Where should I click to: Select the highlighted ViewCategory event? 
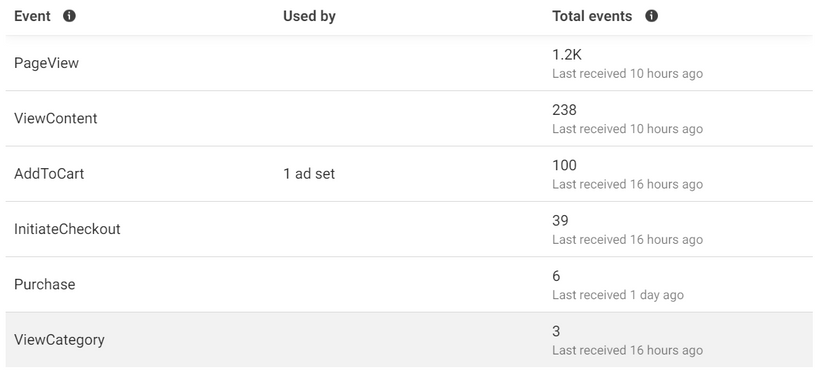[x=59, y=340]
